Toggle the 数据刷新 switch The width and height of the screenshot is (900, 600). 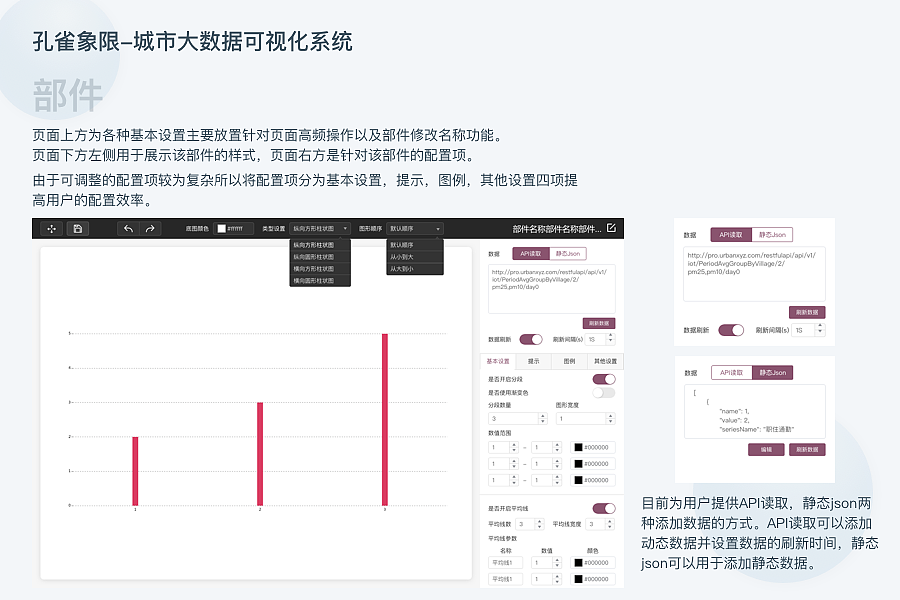(531, 340)
